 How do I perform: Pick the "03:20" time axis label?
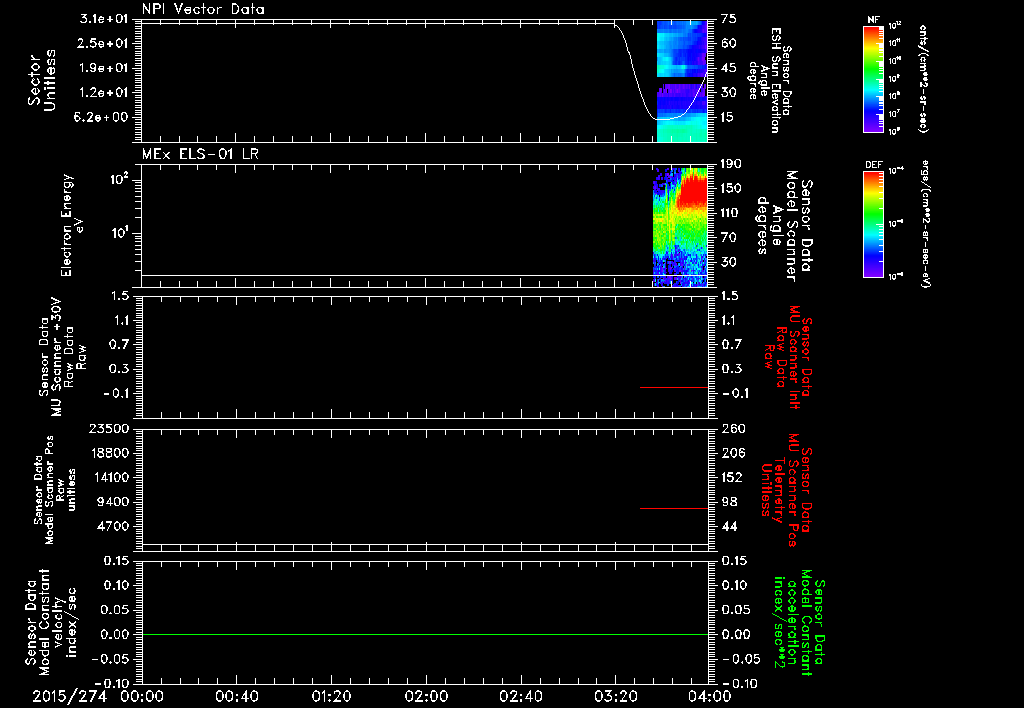(615, 696)
